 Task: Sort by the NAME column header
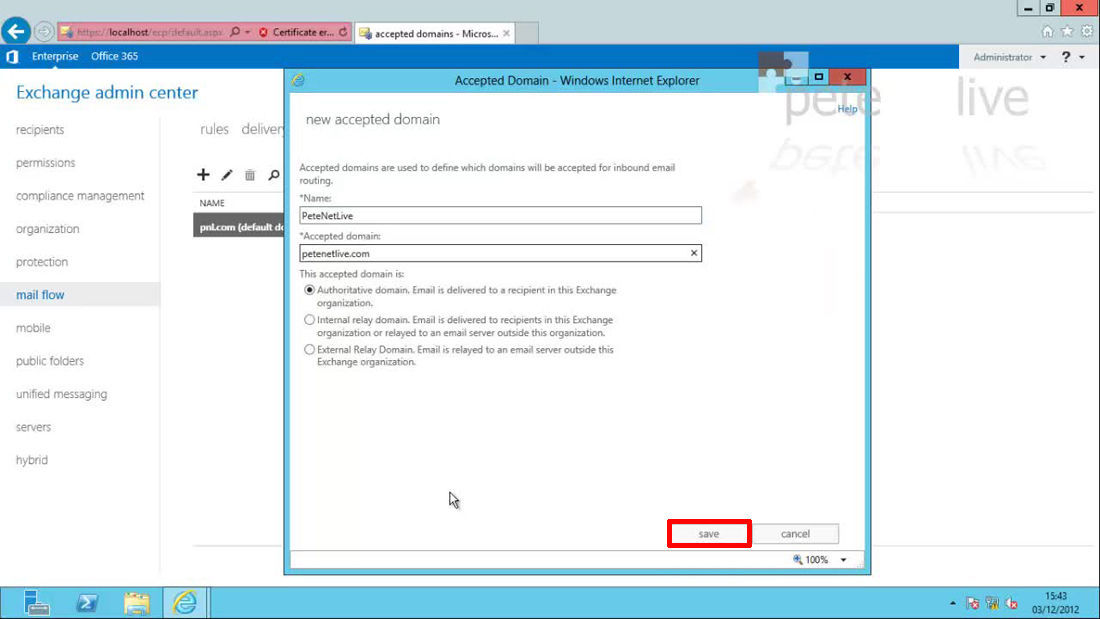[212, 203]
